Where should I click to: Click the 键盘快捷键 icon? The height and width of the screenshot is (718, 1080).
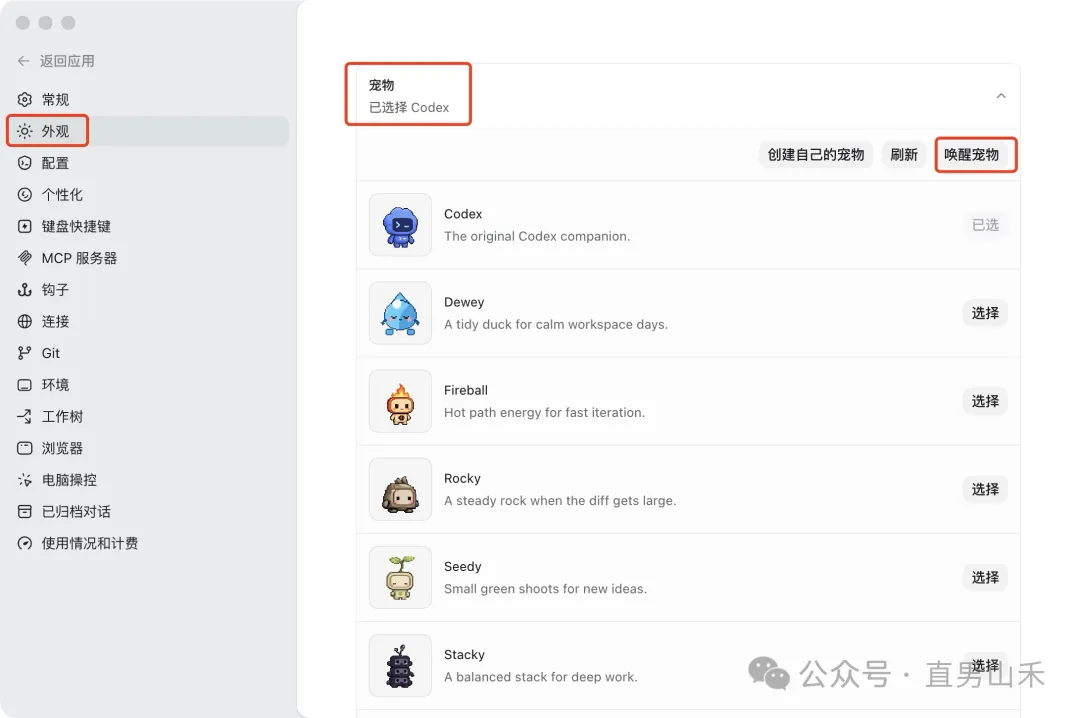tap(25, 227)
